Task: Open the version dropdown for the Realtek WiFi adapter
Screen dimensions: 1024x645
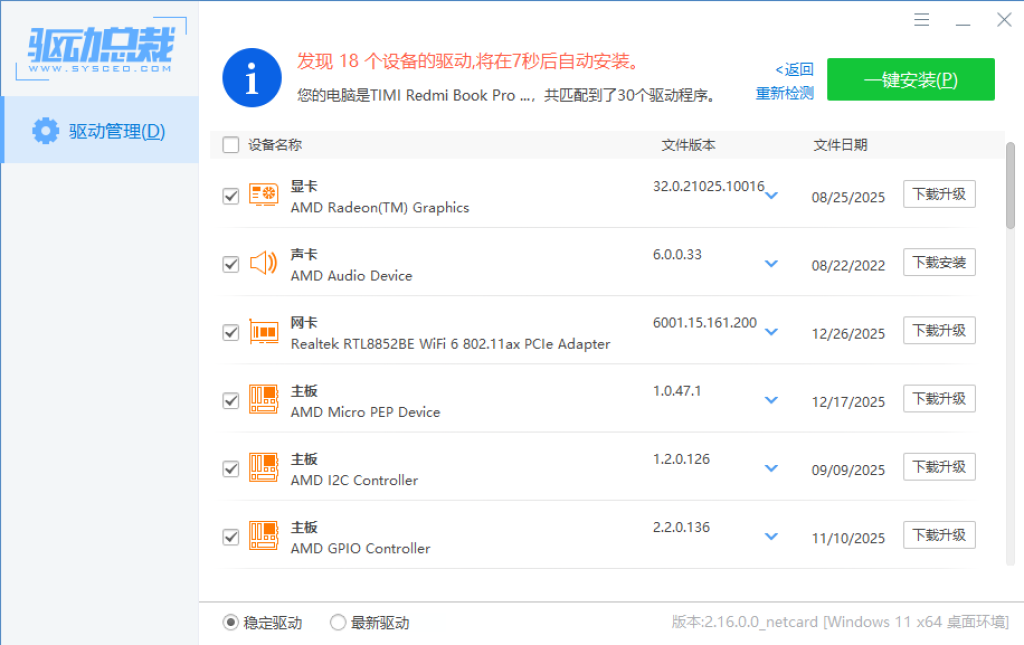Action: [x=771, y=332]
